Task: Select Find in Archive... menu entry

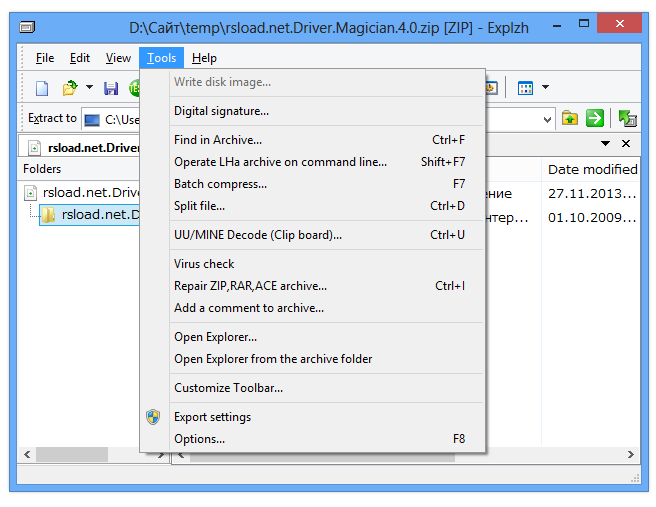Action: coord(326,140)
